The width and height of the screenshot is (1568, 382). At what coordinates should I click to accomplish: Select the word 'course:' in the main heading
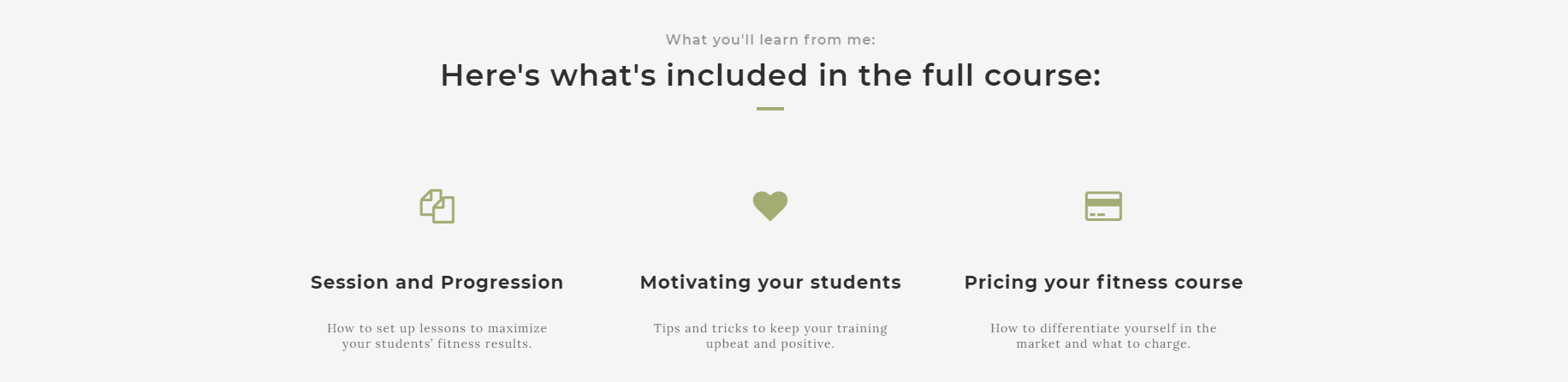coord(1042,75)
